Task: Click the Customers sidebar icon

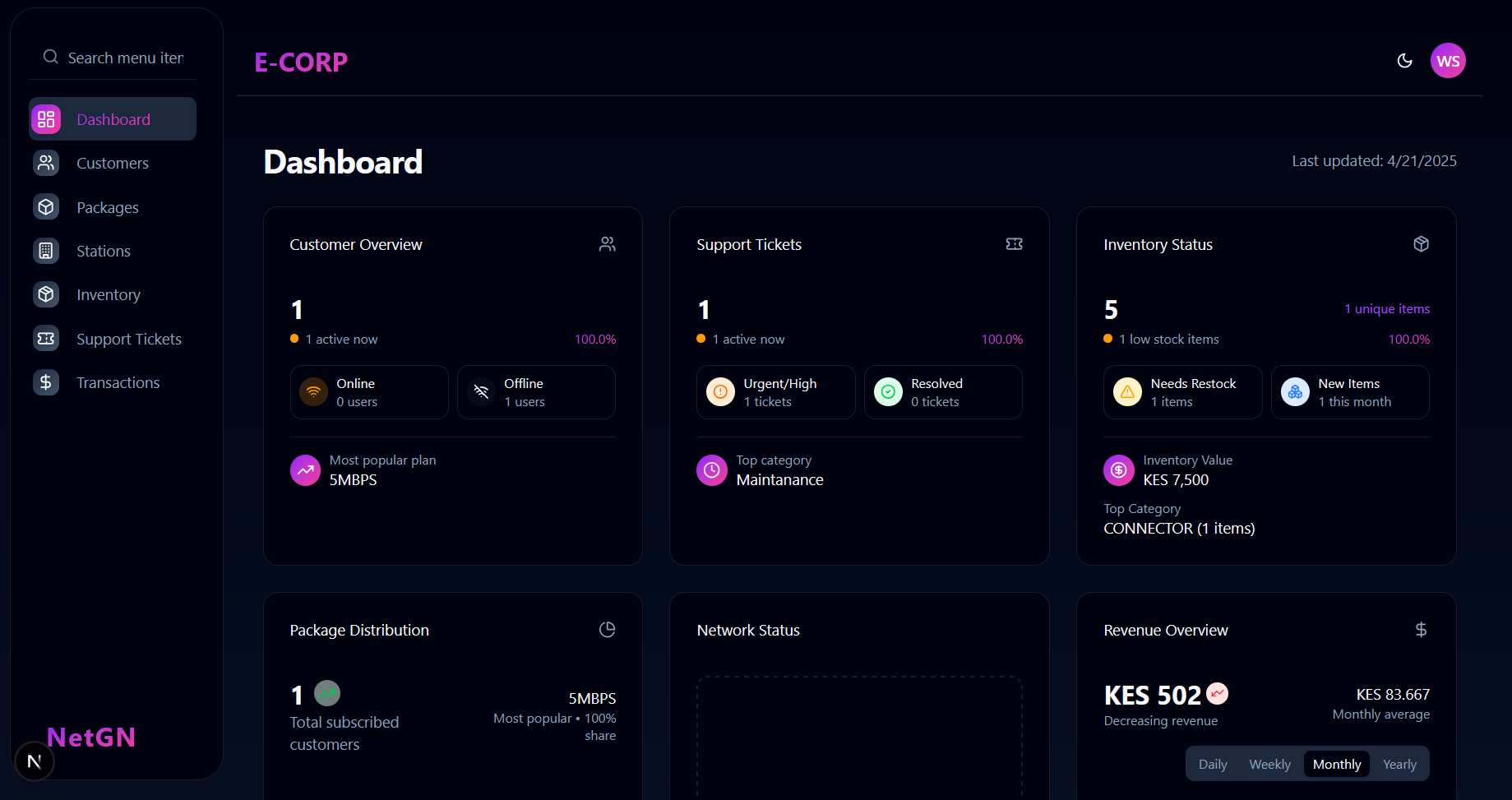Action: pyautogui.click(x=46, y=163)
